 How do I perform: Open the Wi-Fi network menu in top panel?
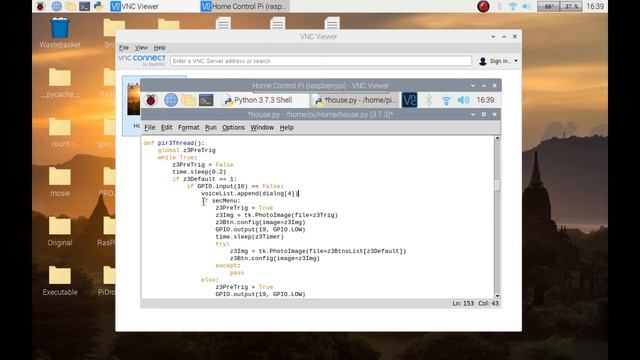click(513, 6)
